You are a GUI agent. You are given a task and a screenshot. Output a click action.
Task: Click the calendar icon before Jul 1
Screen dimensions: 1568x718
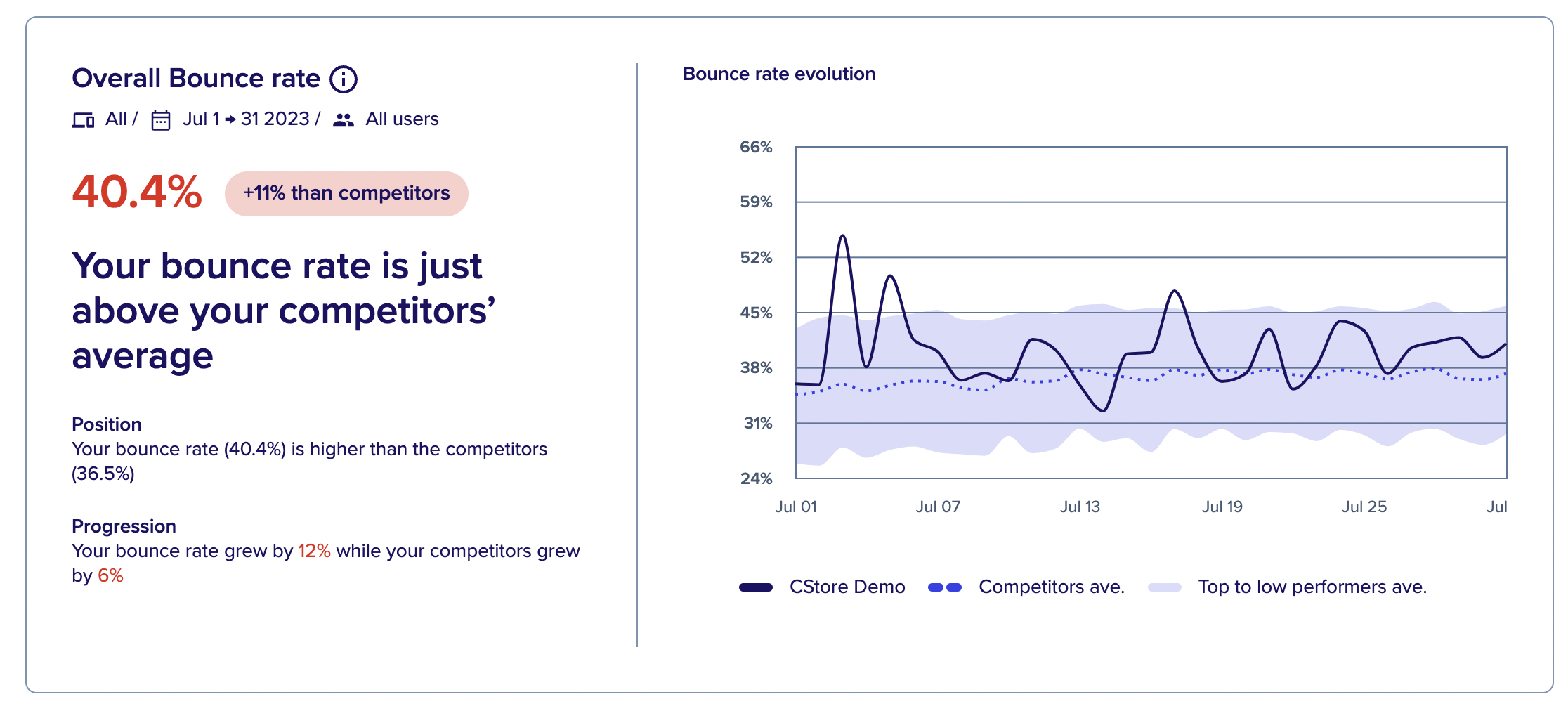pyautogui.click(x=161, y=120)
